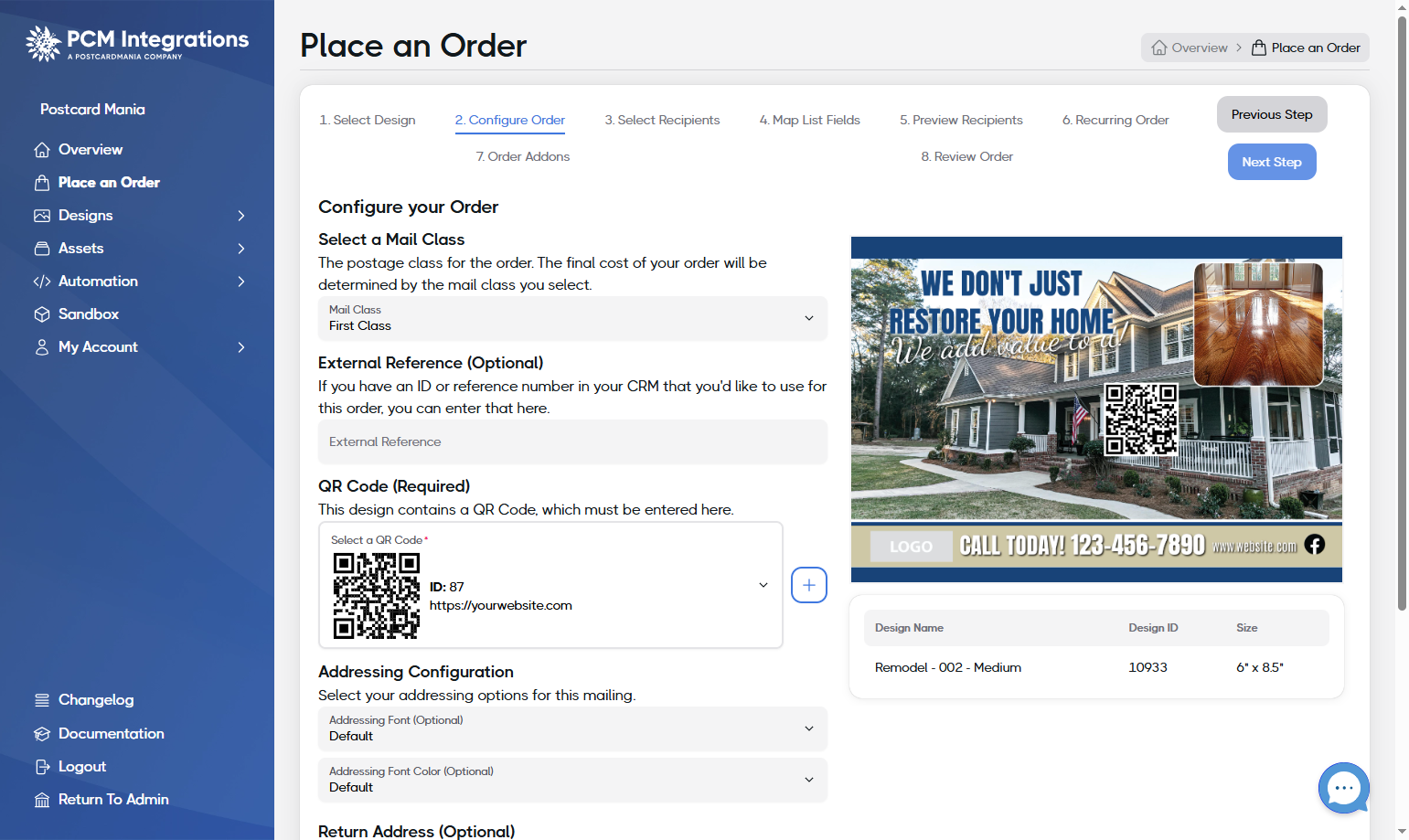
Task: Click the QR code thumbnail in selector
Action: click(x=377, y=595)
